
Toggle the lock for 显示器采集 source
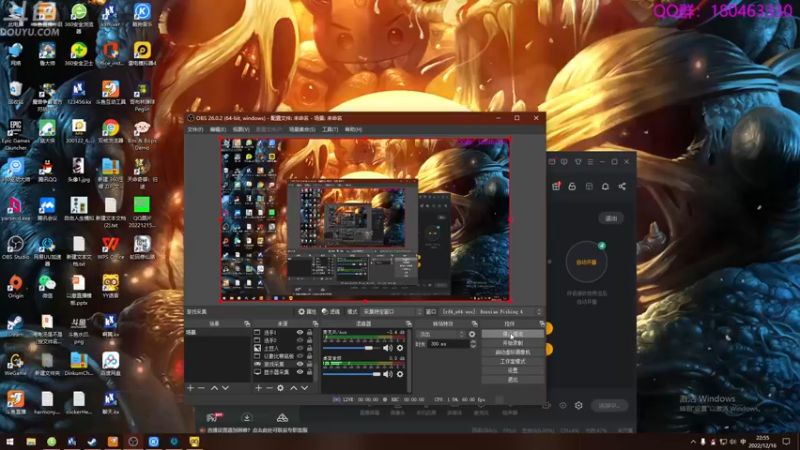coord(309,372)
